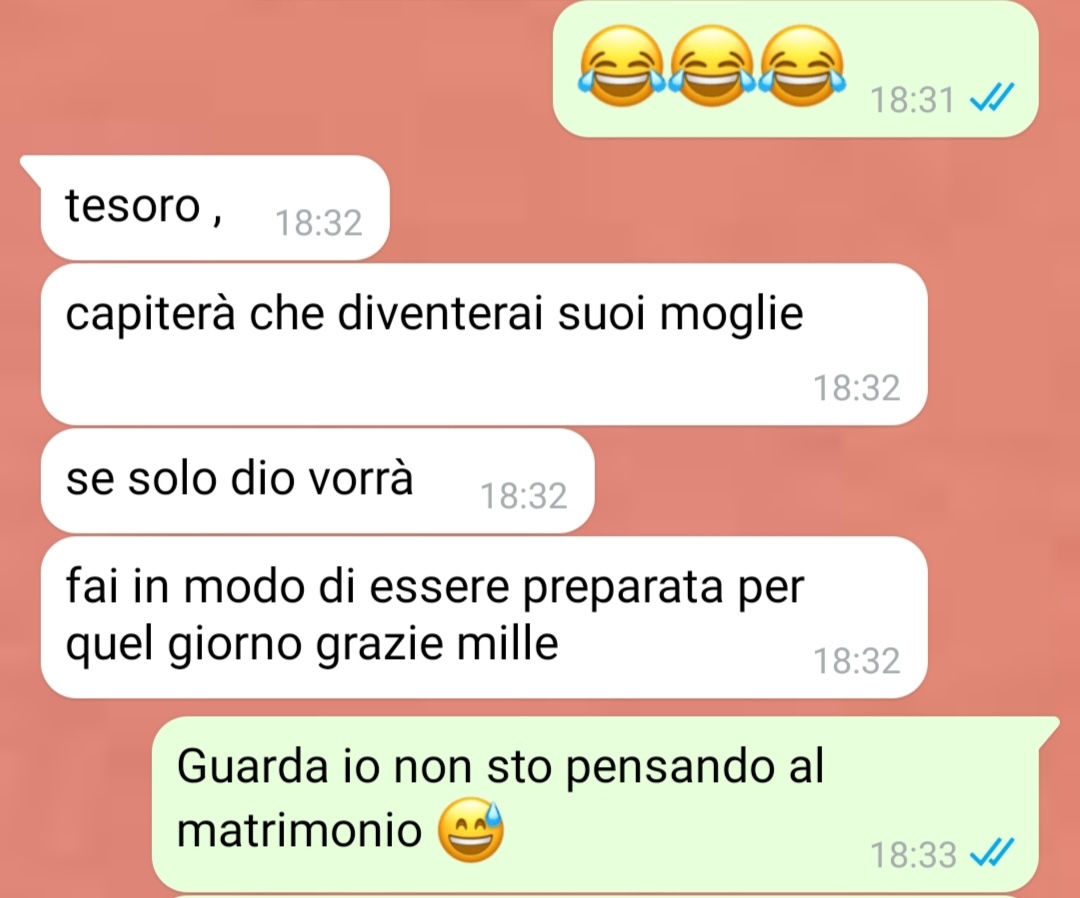1080x898 pixels.
Task: Tap blue double-check marks at 18:31
Action: [992, 98]
